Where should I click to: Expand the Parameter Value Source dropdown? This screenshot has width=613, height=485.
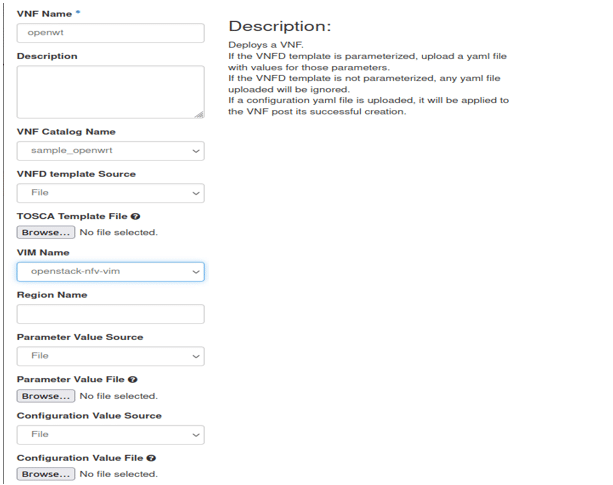tap(111, 356)
